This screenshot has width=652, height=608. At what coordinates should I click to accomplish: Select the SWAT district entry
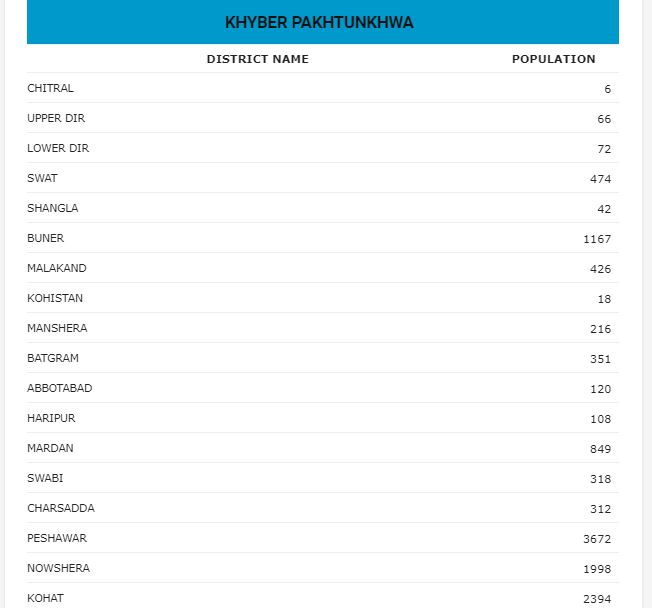point(42,178)
